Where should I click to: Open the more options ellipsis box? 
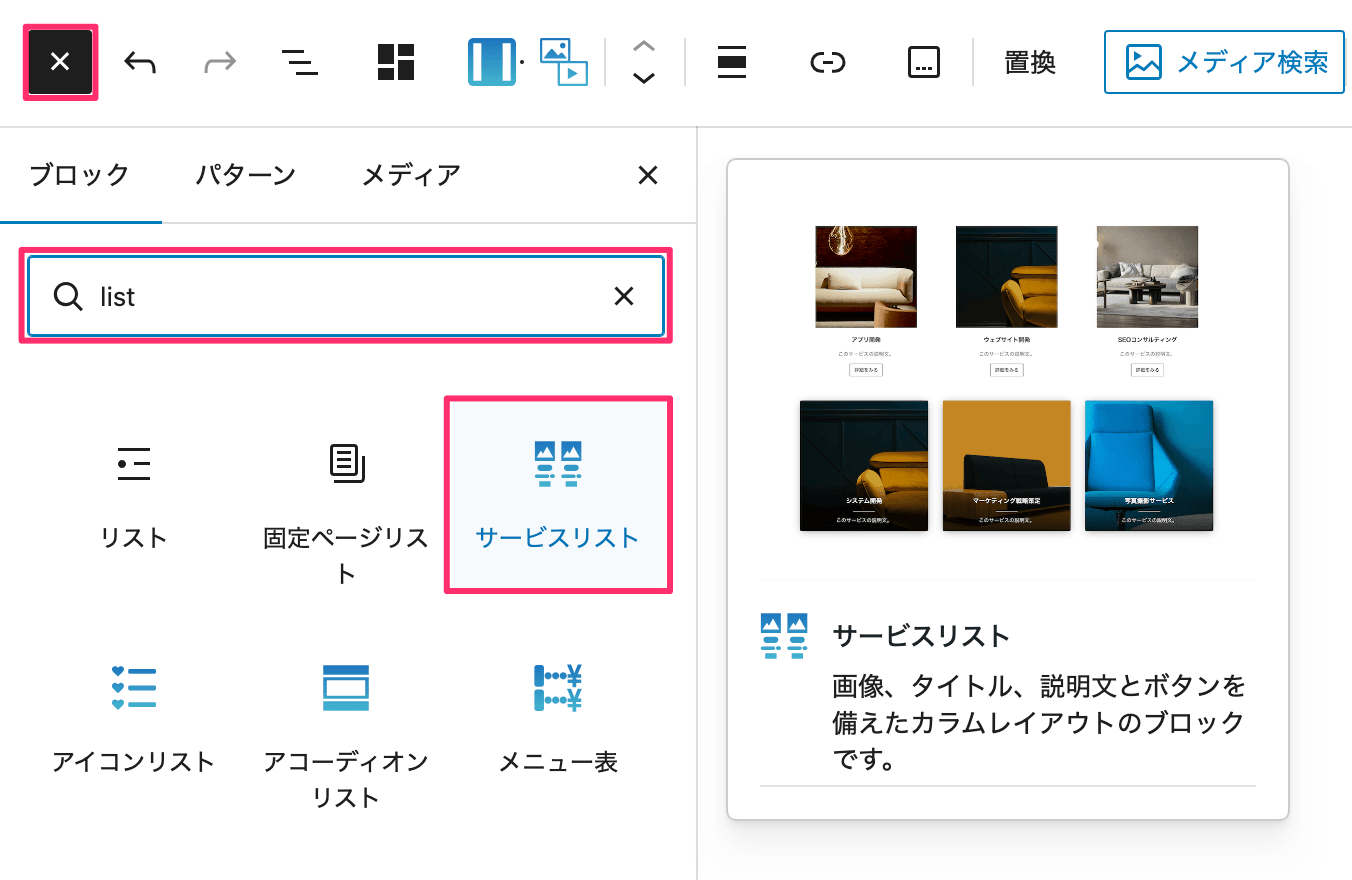tap(923, 62)
